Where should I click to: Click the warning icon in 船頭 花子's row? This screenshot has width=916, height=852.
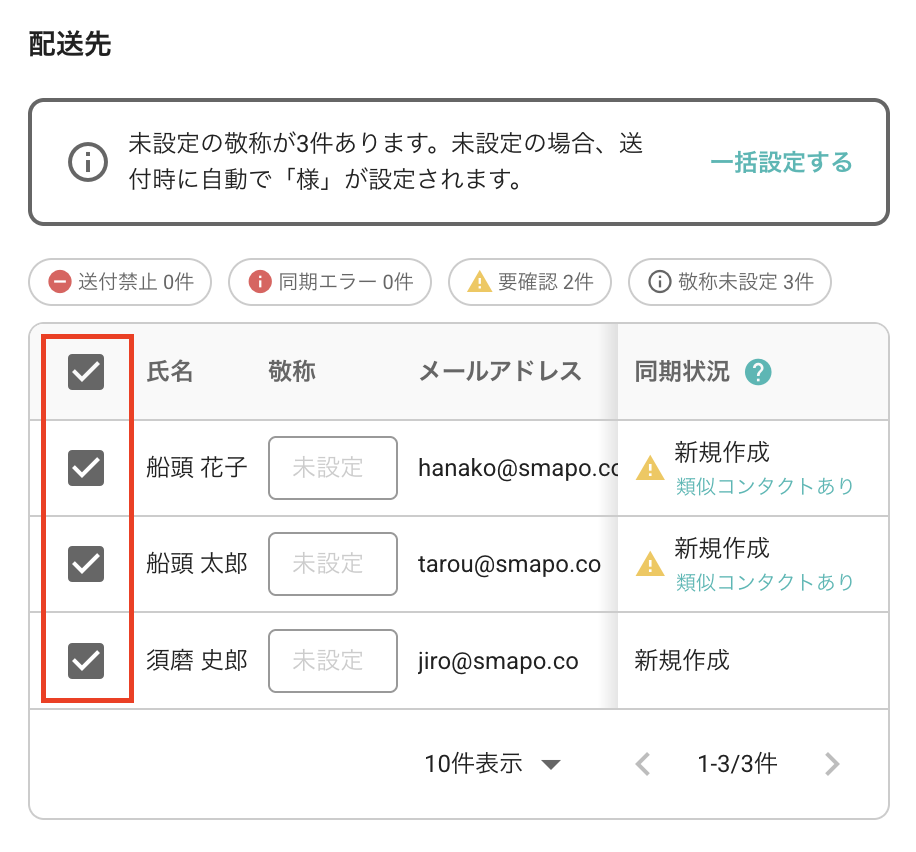[x=650, y=468]
